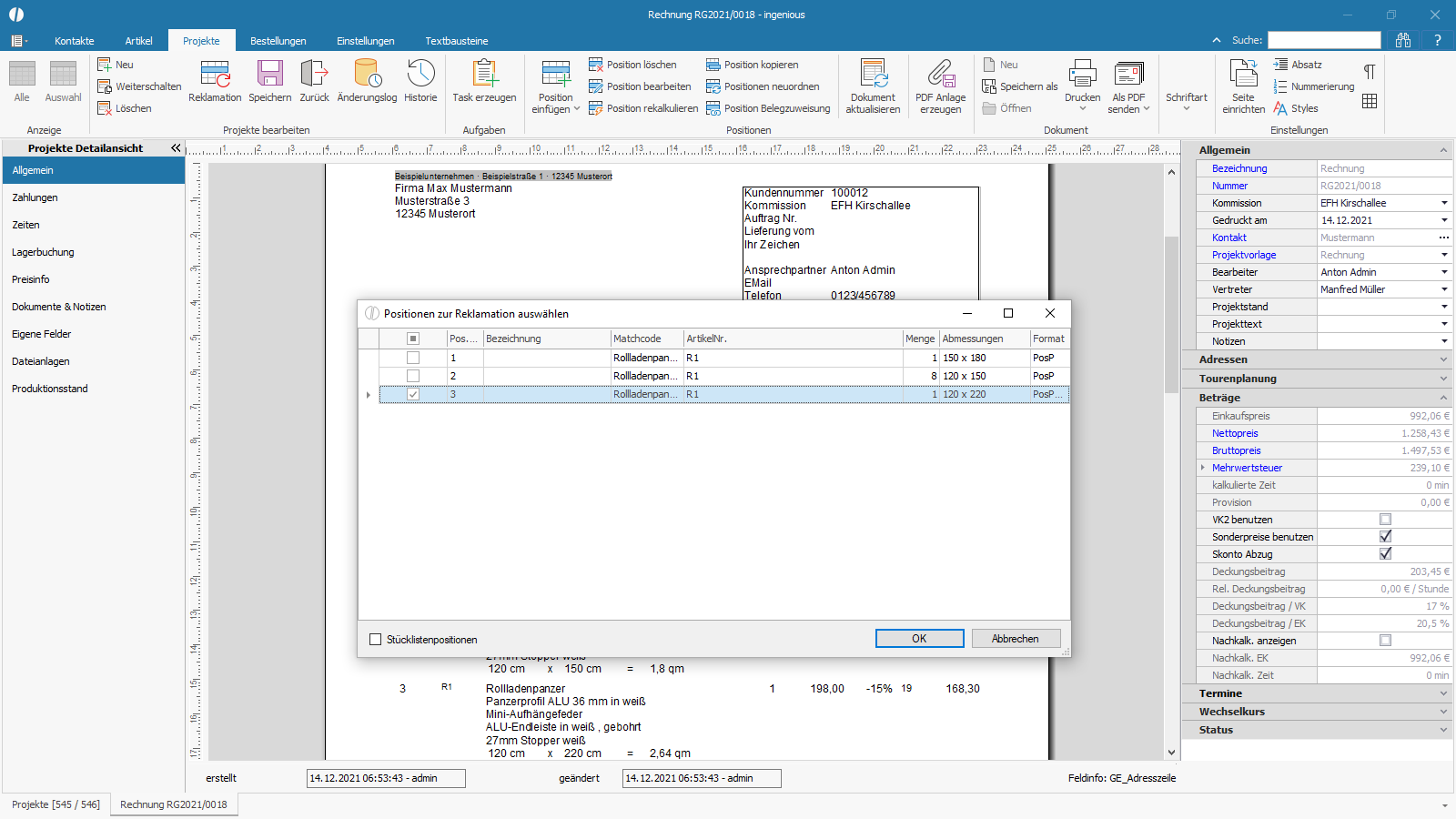
Task: Click Positionen neuordnen
Action: click(763, 86)
